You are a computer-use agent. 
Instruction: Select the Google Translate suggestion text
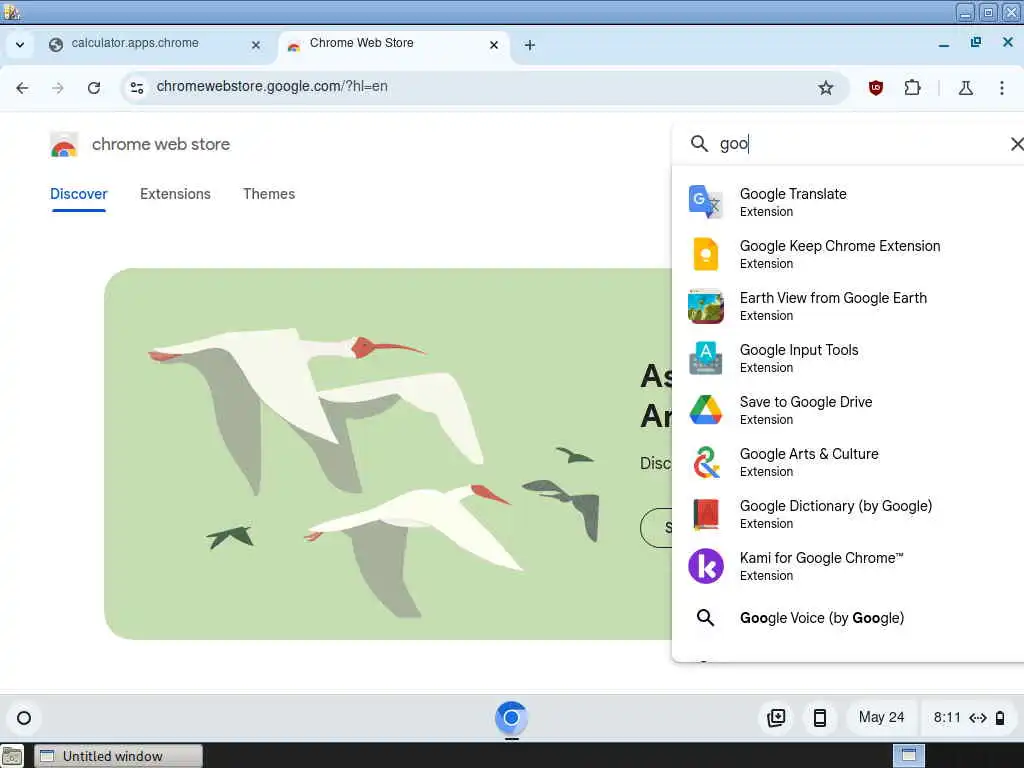coord(793,194)
